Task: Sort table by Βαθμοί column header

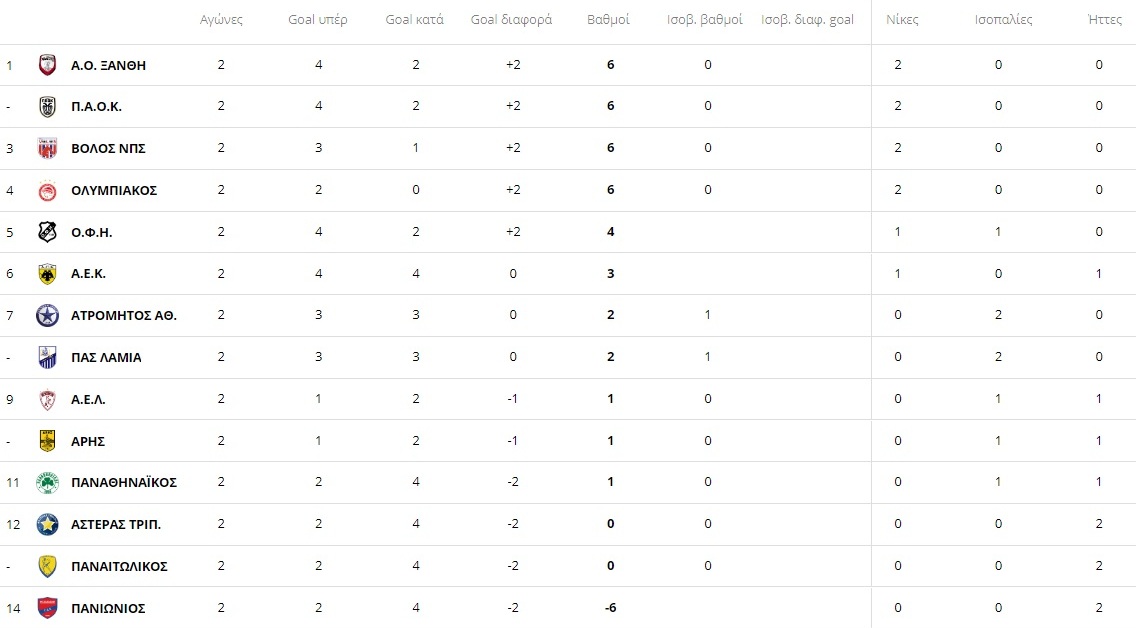Action: pos(608,20)
